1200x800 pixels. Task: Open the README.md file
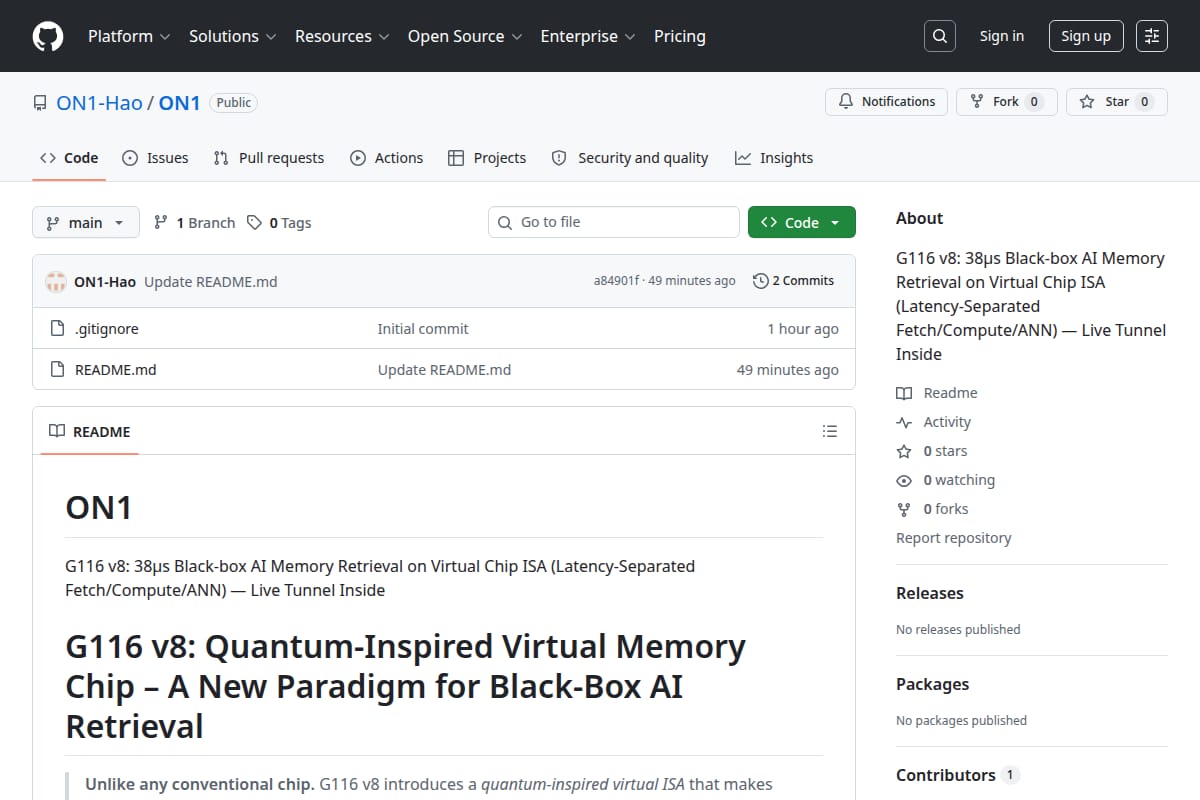116,370
